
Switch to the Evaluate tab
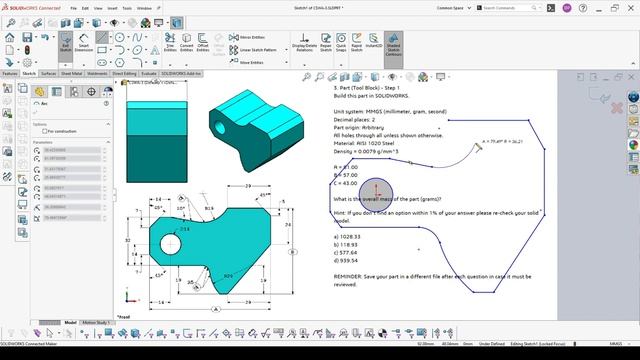(x=149, y=73)
